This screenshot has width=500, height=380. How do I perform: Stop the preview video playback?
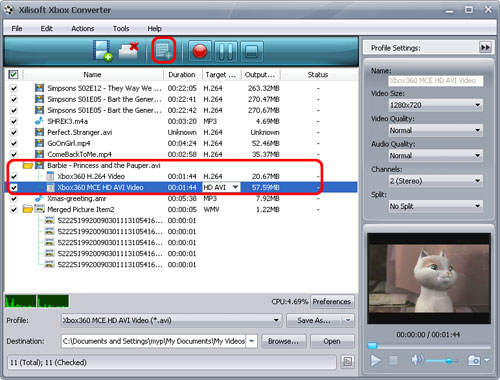coord(394,360)
